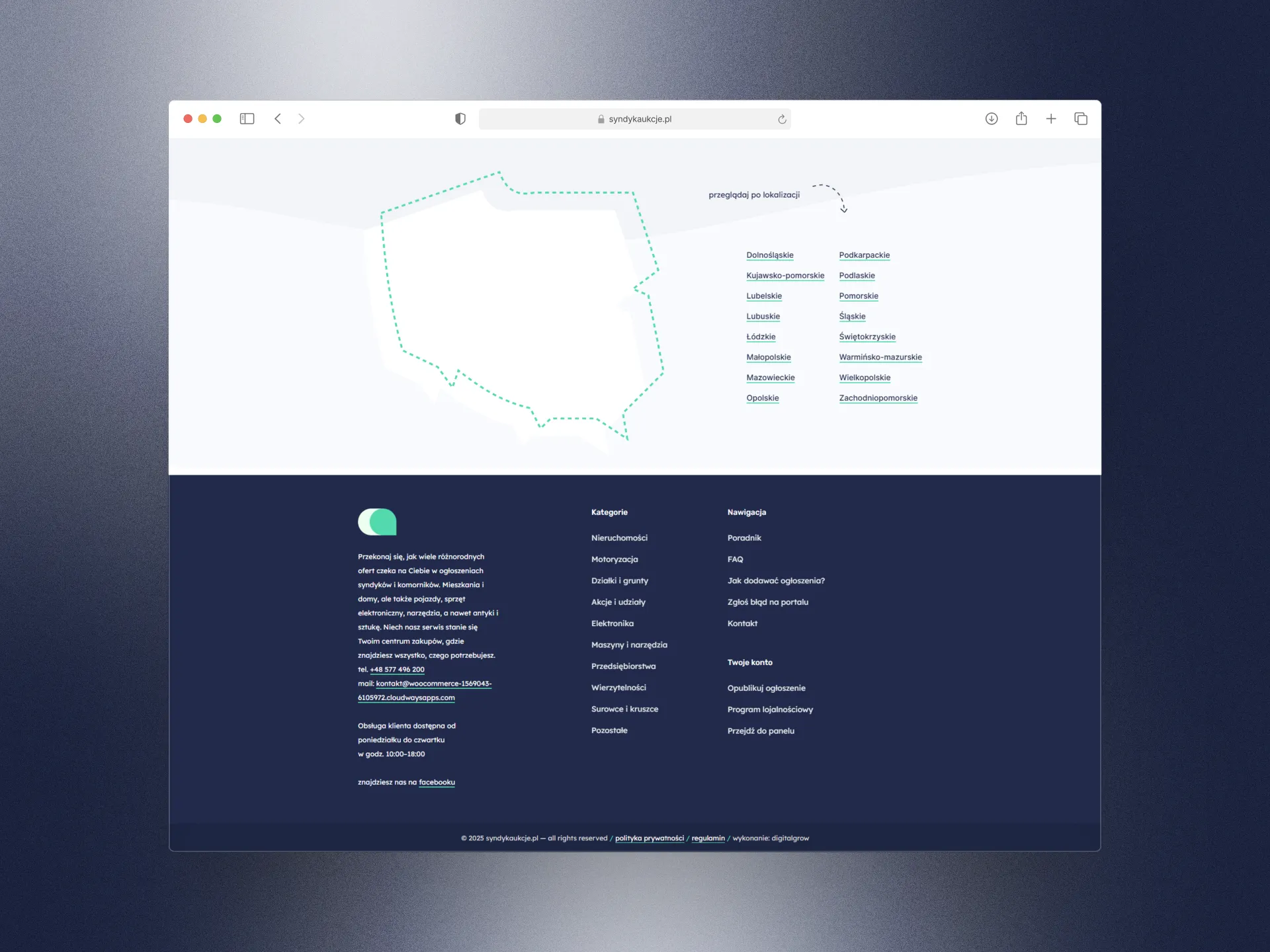This screenshot has width=1270, height=952.
Task: Open the downloads icon in toolbar
Action: [x=991, y=119]
